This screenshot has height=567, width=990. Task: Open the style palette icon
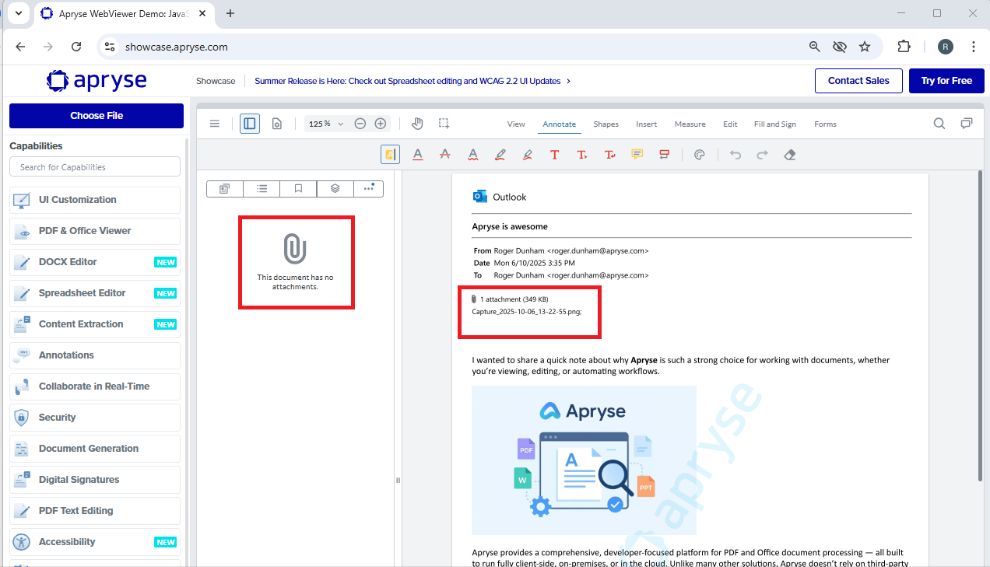point(699,155)
